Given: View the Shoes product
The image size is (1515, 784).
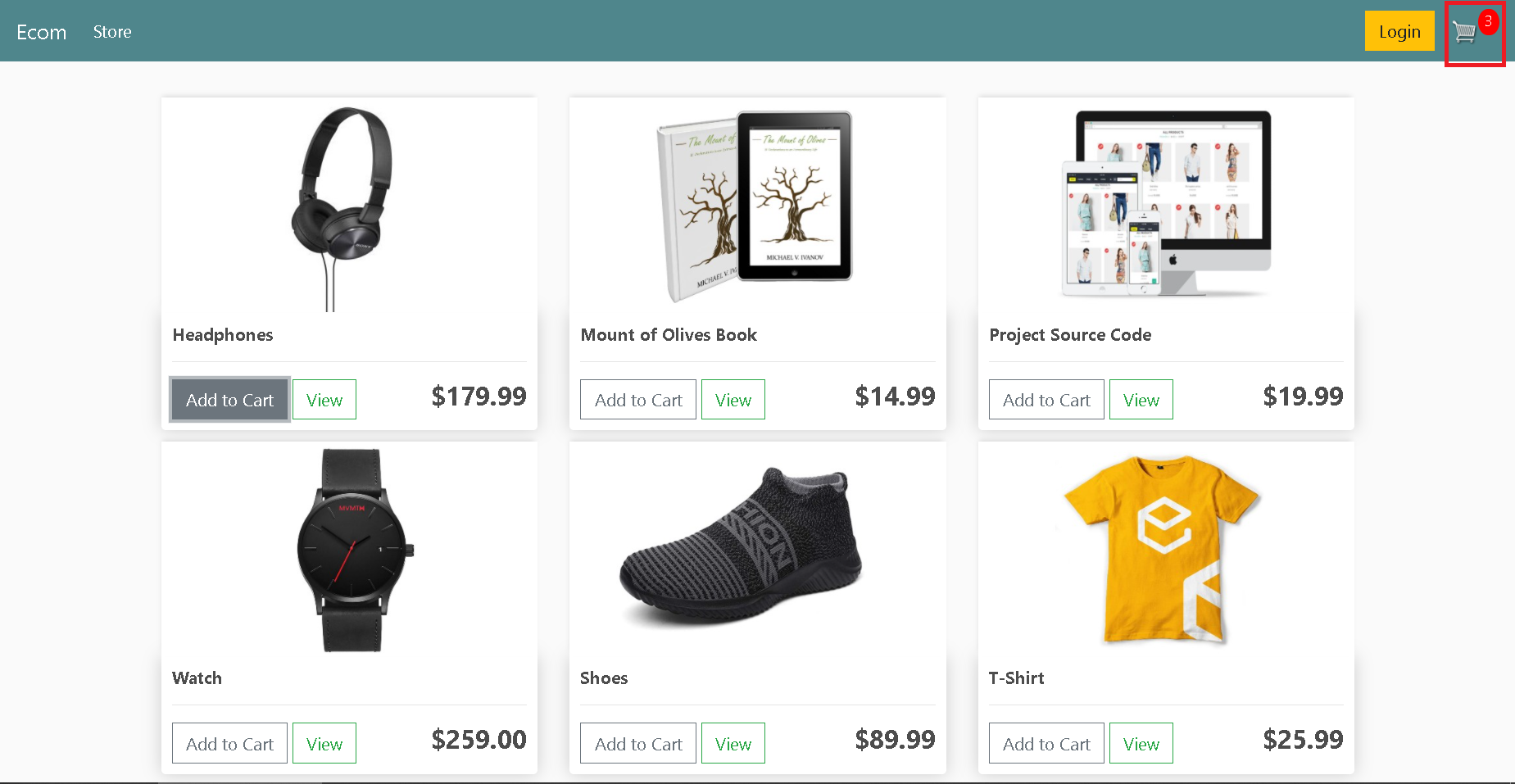Looking at the screenshot, I should coord(733,743).
